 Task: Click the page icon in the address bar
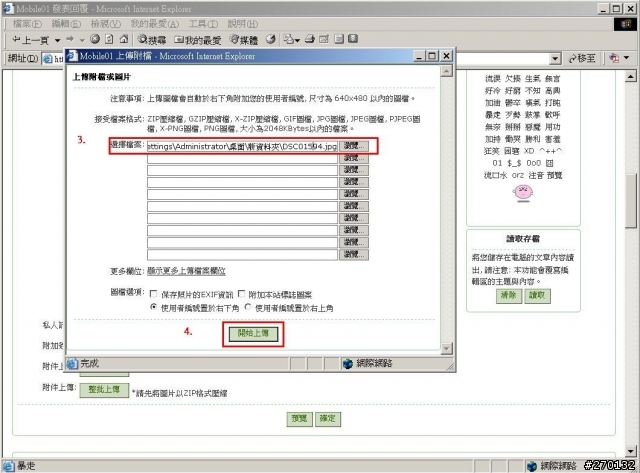click(48, 59)
